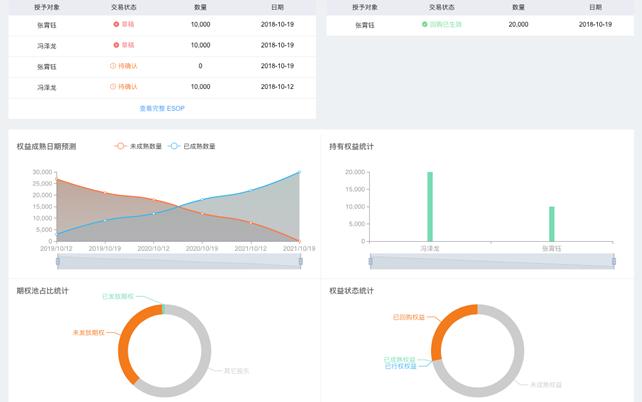Click the 2020/10/12 label on the line chart axis
Viewport: 642px width, 402px height.
click(153, 248)
